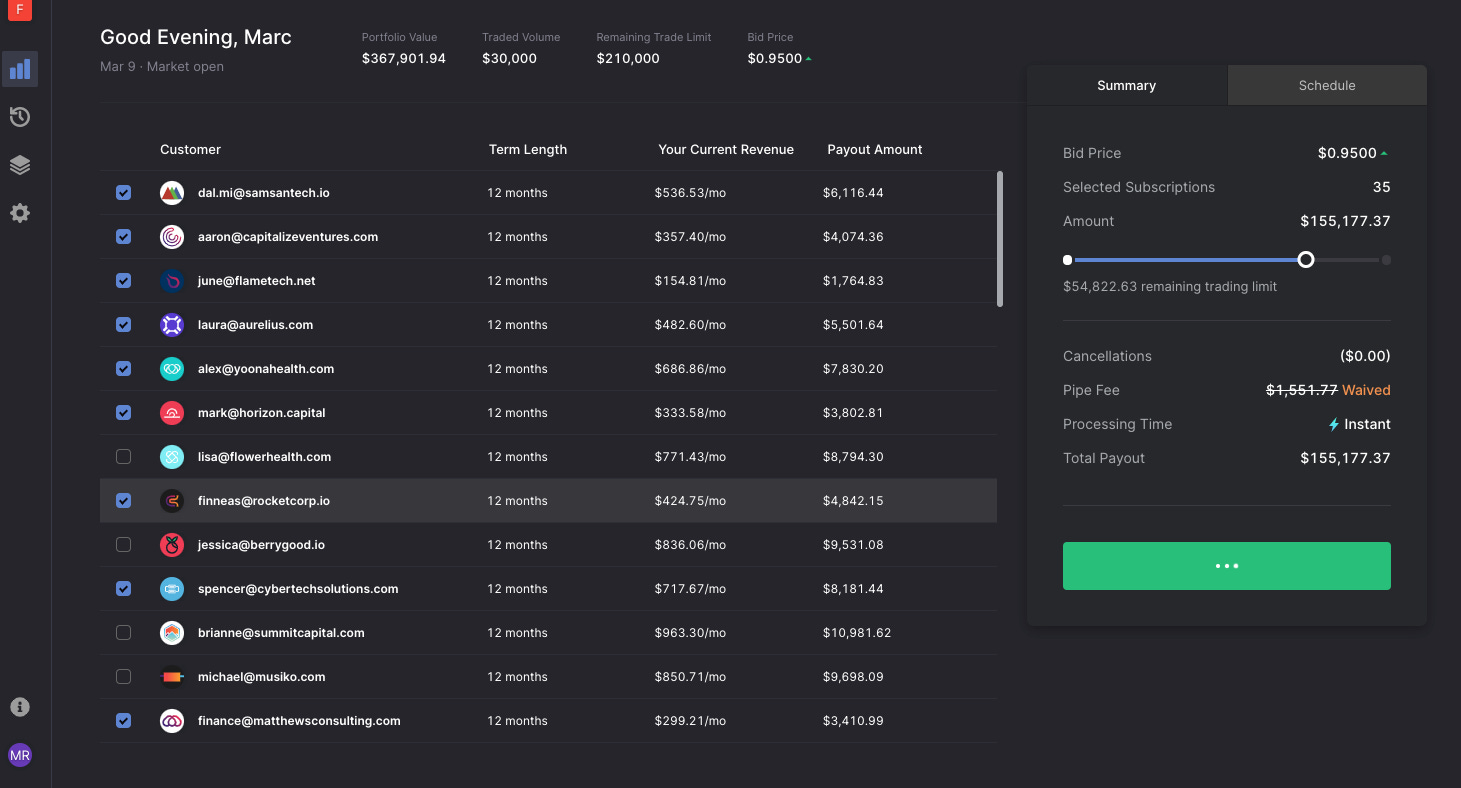Expand the Bid Price chevron in Summary panel
This screenshot has width=1461, height=788.
tap(1383, 152)
